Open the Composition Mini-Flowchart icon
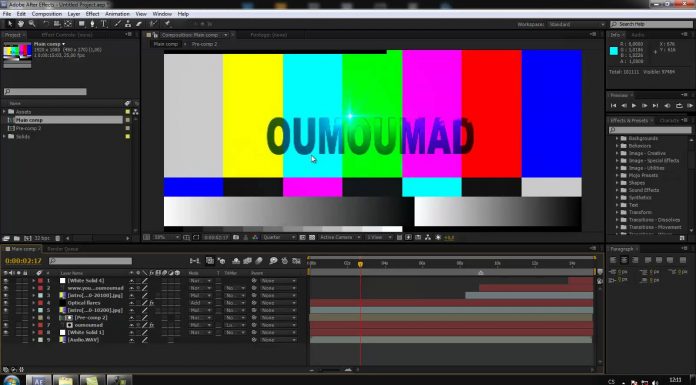This screenshot has width=696, height=385. (194, 261)
